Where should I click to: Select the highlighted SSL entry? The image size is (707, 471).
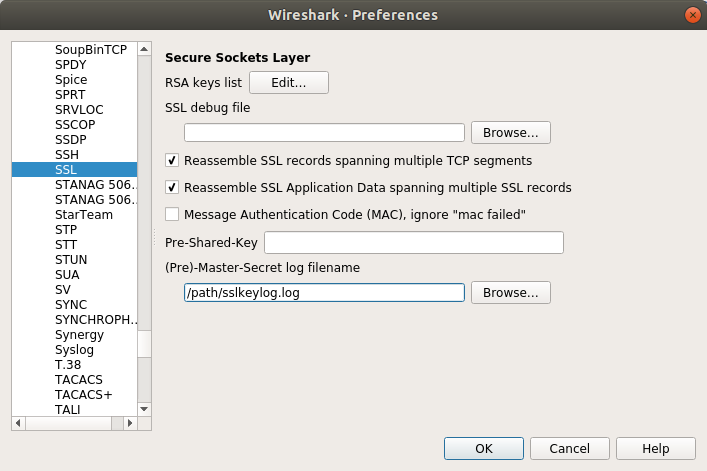[74, 169]
